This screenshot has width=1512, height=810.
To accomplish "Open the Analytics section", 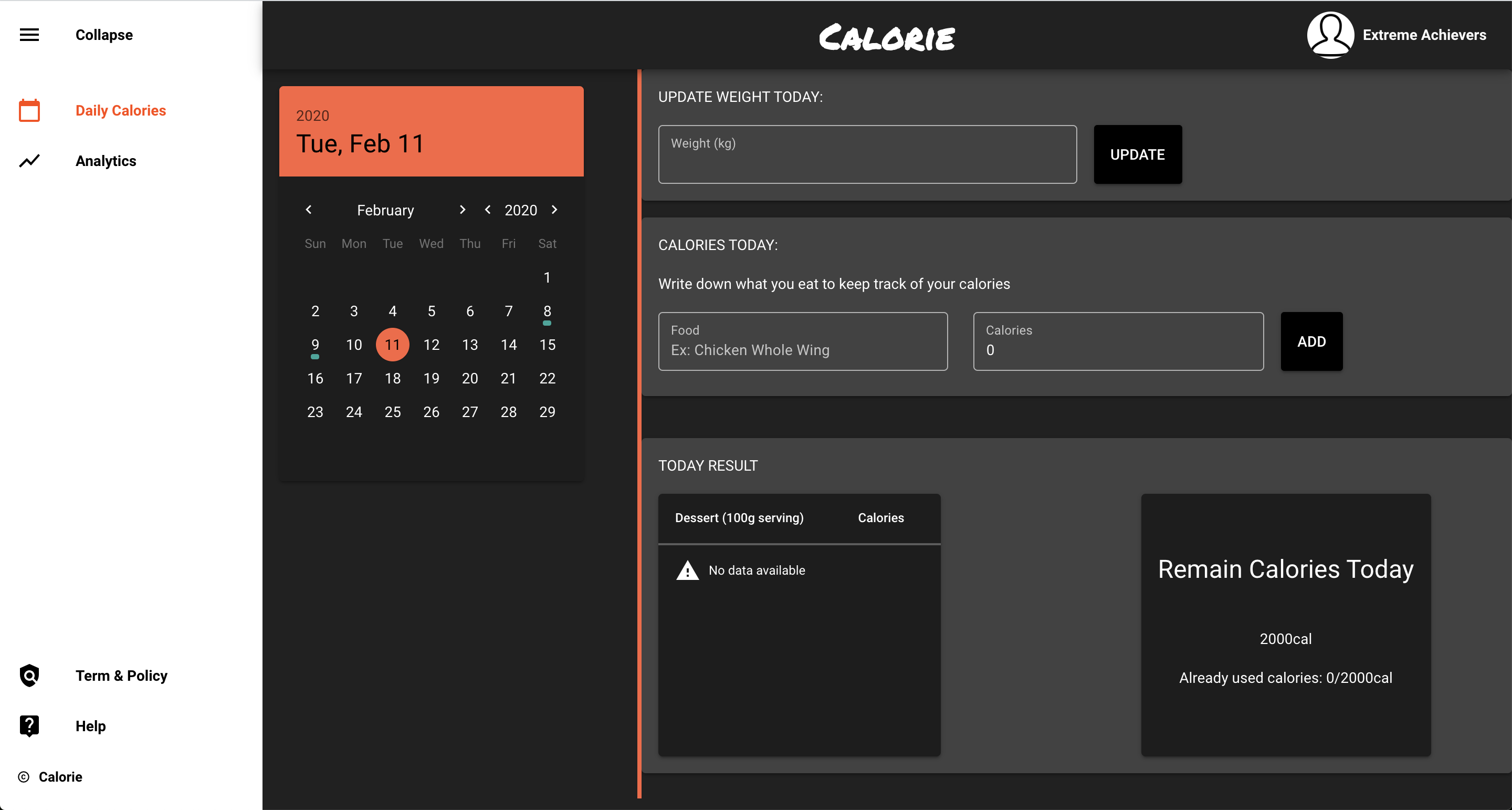I will point(106,160).
